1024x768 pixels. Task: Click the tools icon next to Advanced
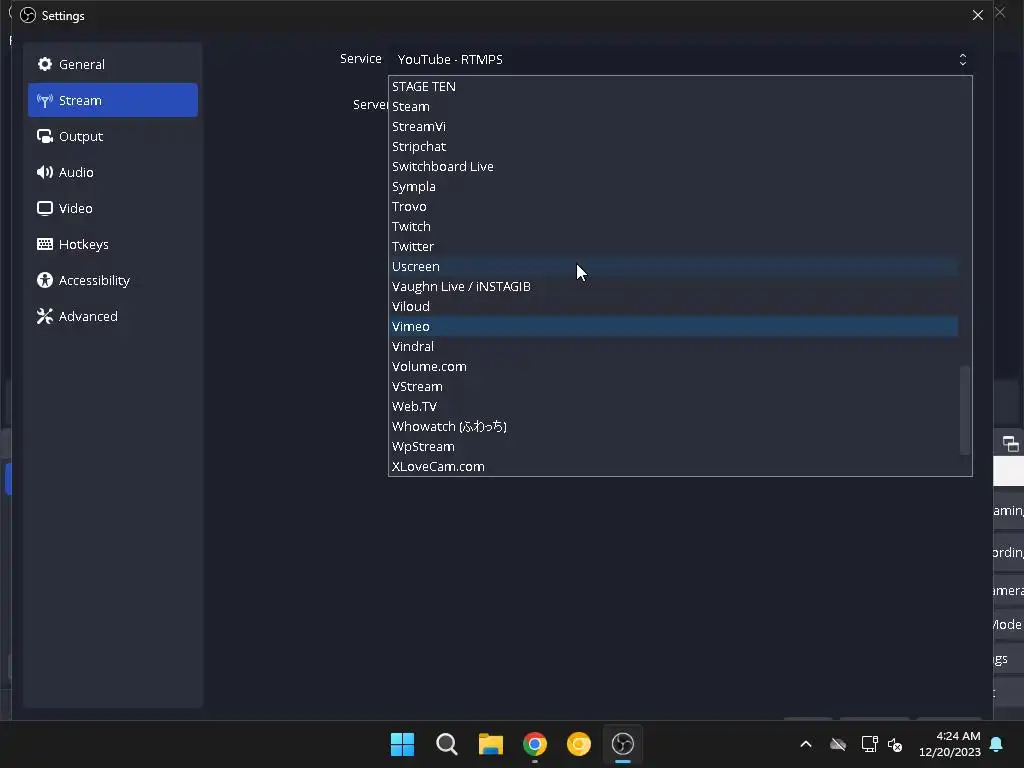pos(44,315)
